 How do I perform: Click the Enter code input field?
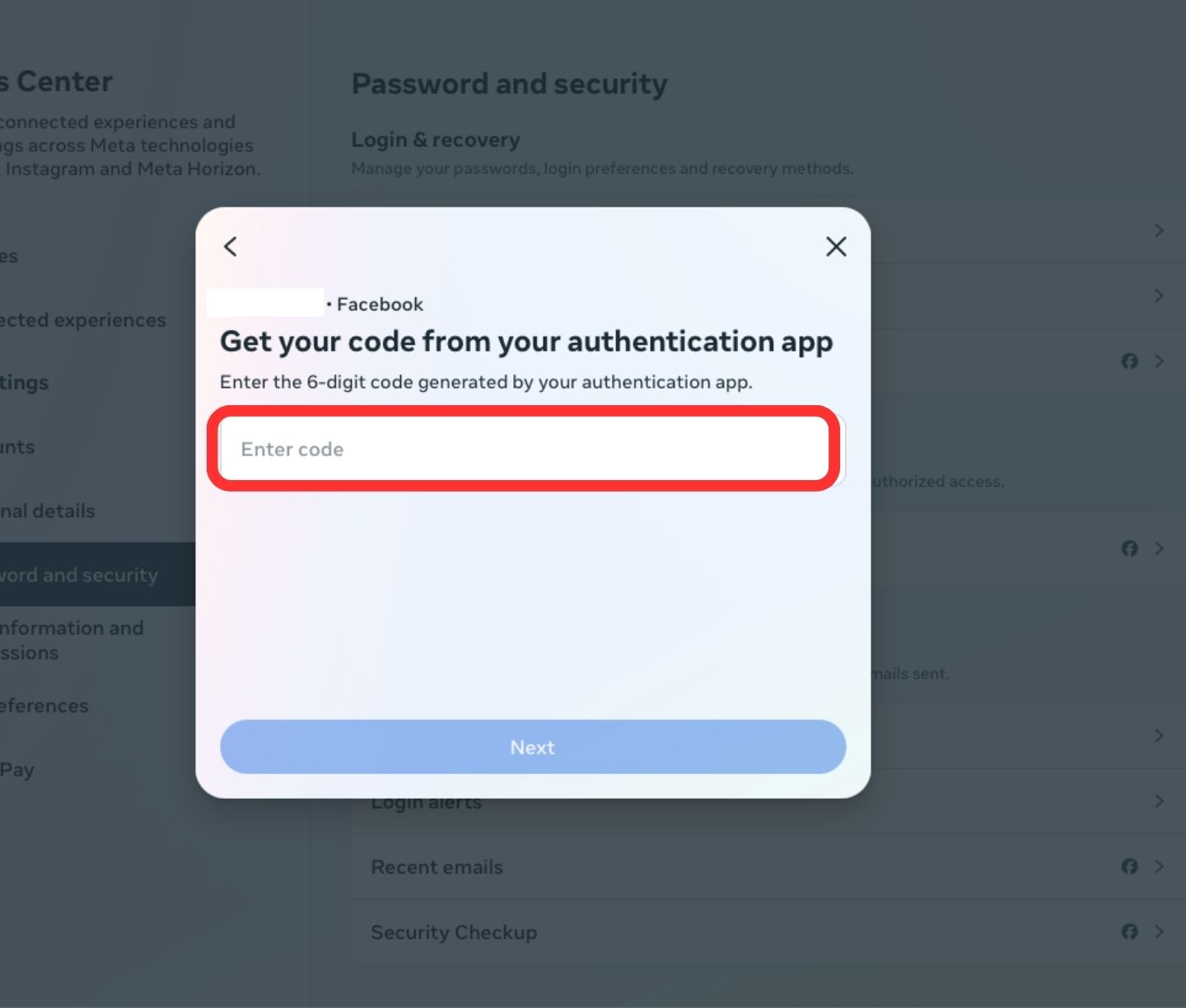[525, 449]
